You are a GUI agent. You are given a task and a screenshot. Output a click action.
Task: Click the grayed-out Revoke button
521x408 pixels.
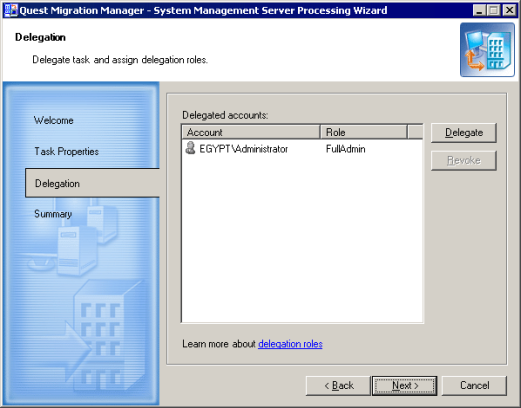pyautogui.click(x=464, y=161)
